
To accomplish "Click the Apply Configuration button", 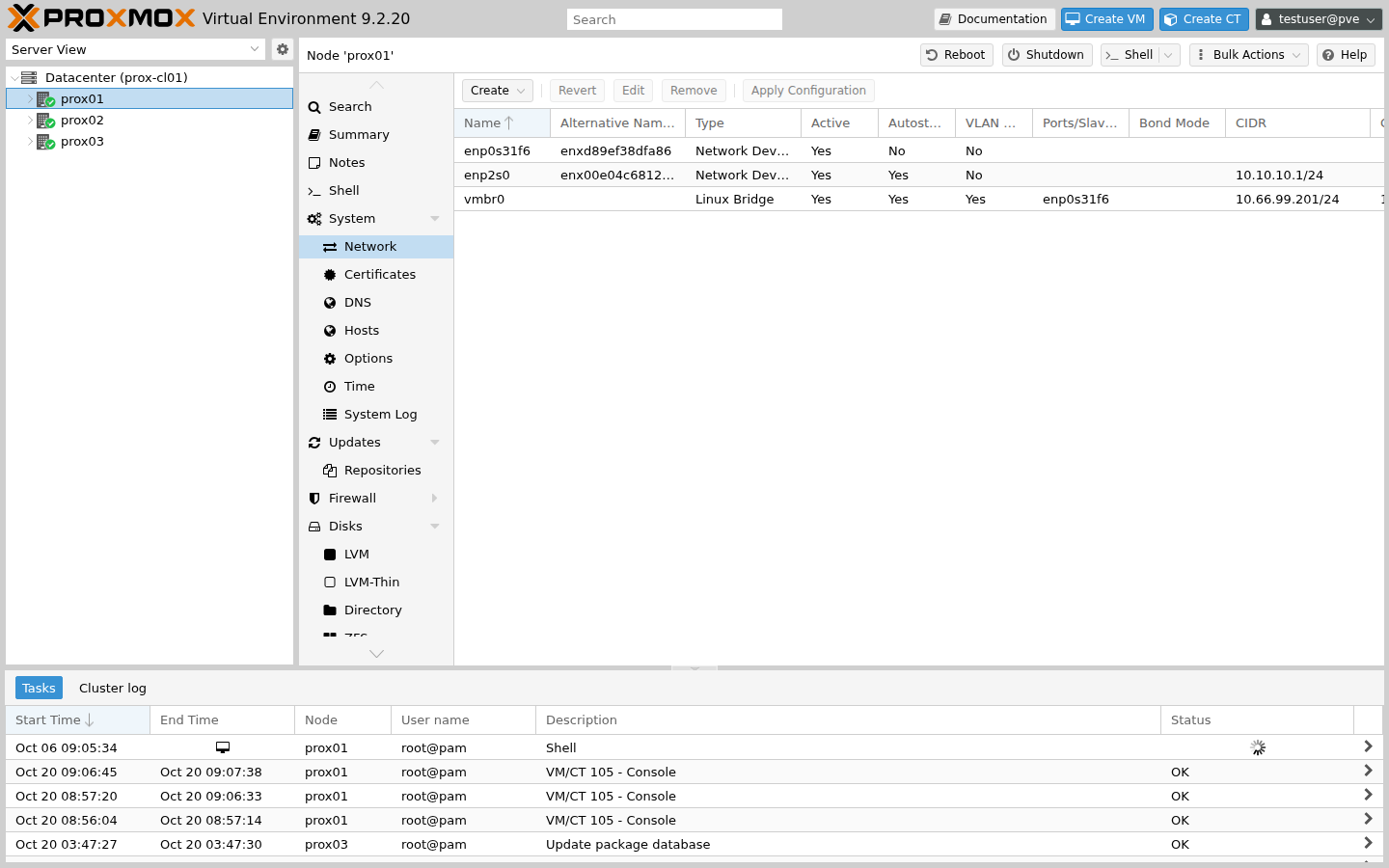I will pyautogui.click(x=808, y=91).
